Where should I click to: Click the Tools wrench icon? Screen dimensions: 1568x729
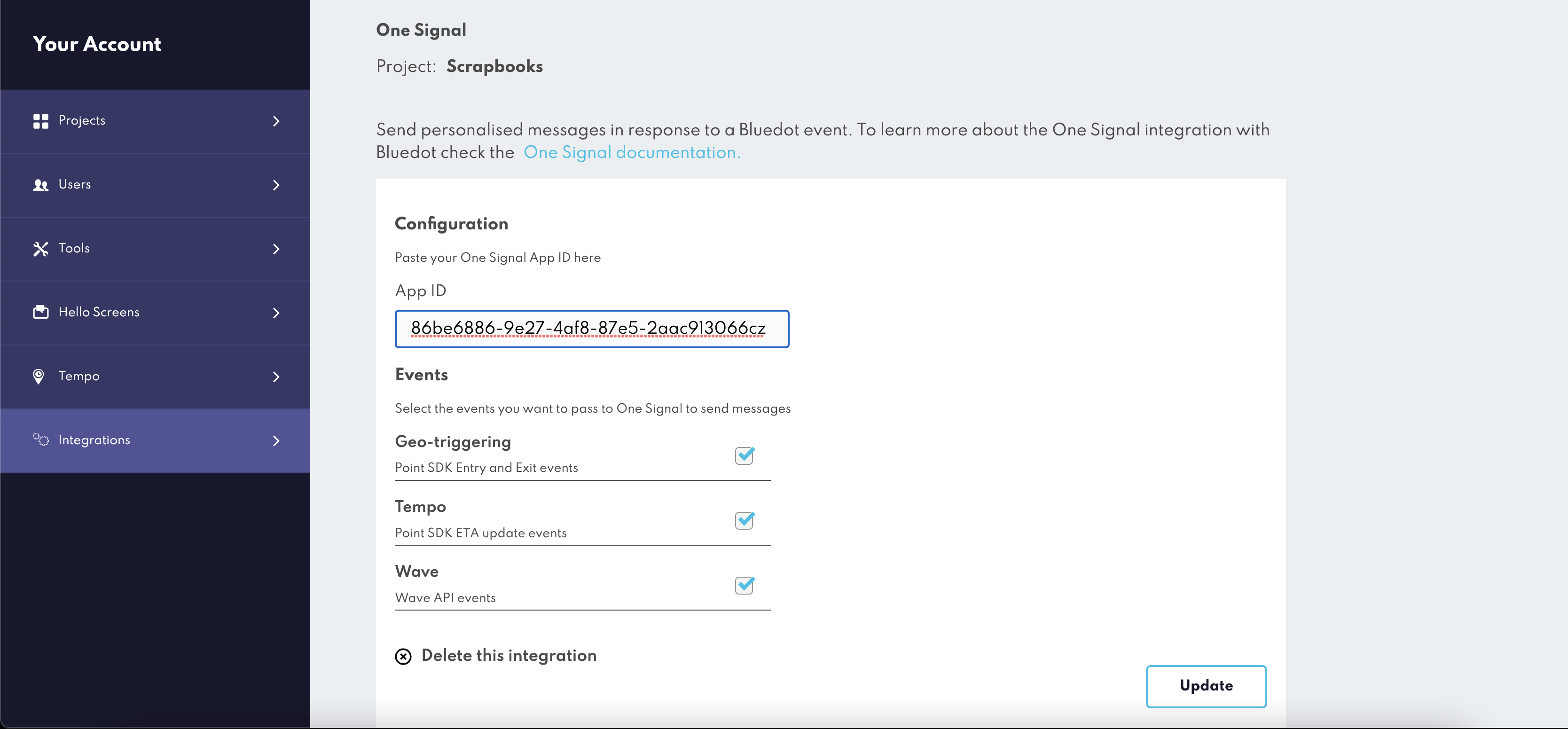pos(41,249)
